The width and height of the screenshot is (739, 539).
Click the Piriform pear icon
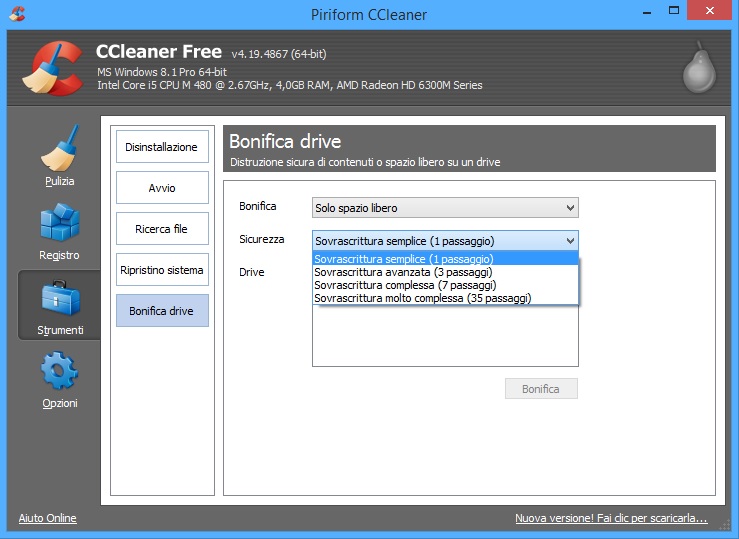tap(700, 68)
